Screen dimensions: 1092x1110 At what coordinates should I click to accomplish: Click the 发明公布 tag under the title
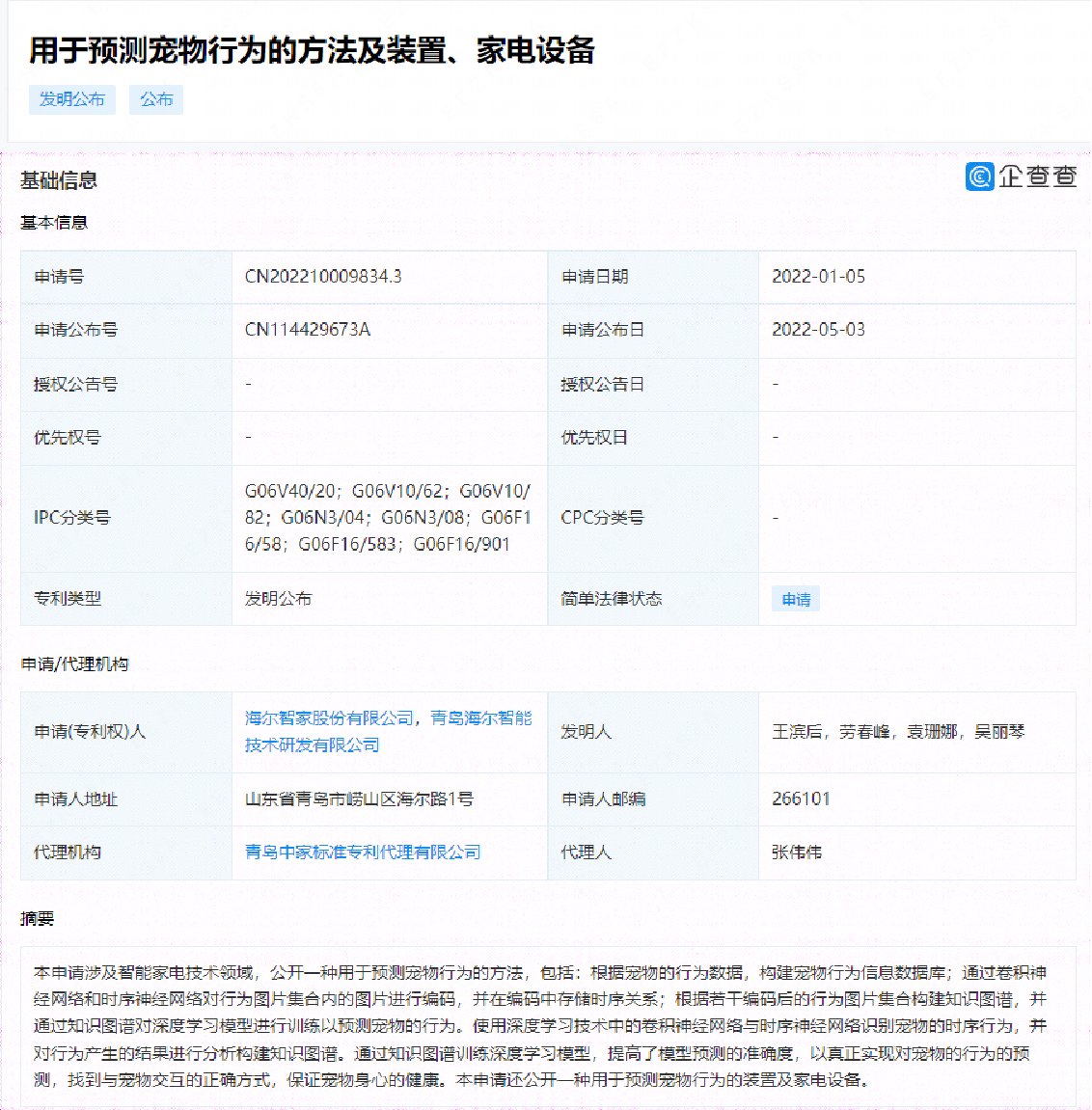click(x=72, y=99)
